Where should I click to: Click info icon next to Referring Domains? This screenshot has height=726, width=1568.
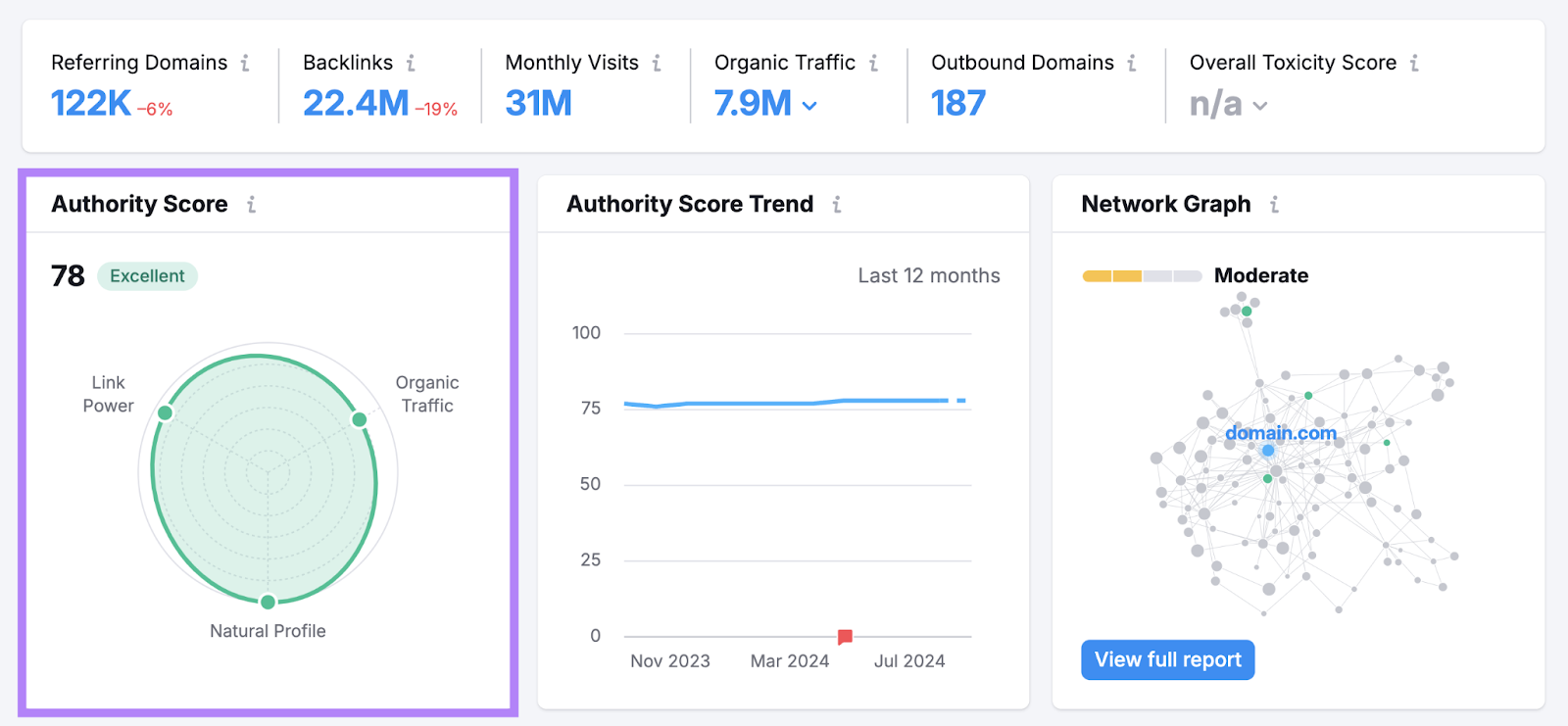pyautogui.click(x=245, y=63)
